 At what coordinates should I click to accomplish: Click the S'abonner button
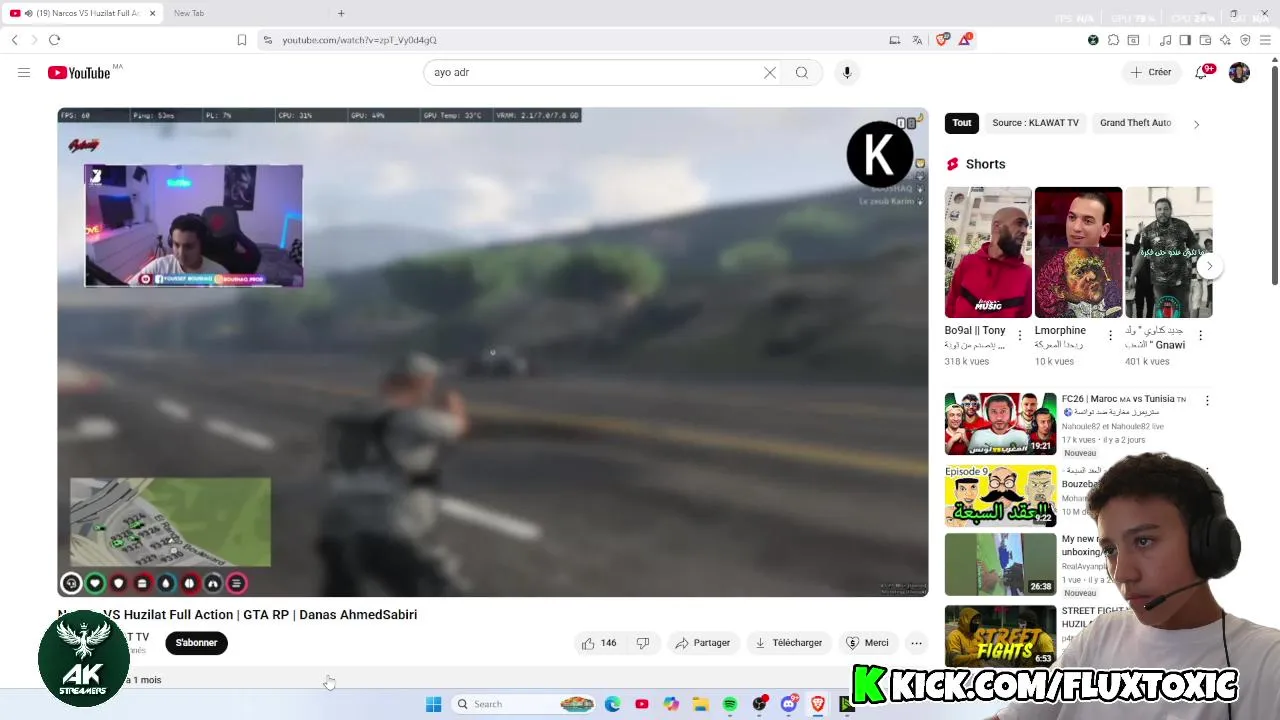196,643
